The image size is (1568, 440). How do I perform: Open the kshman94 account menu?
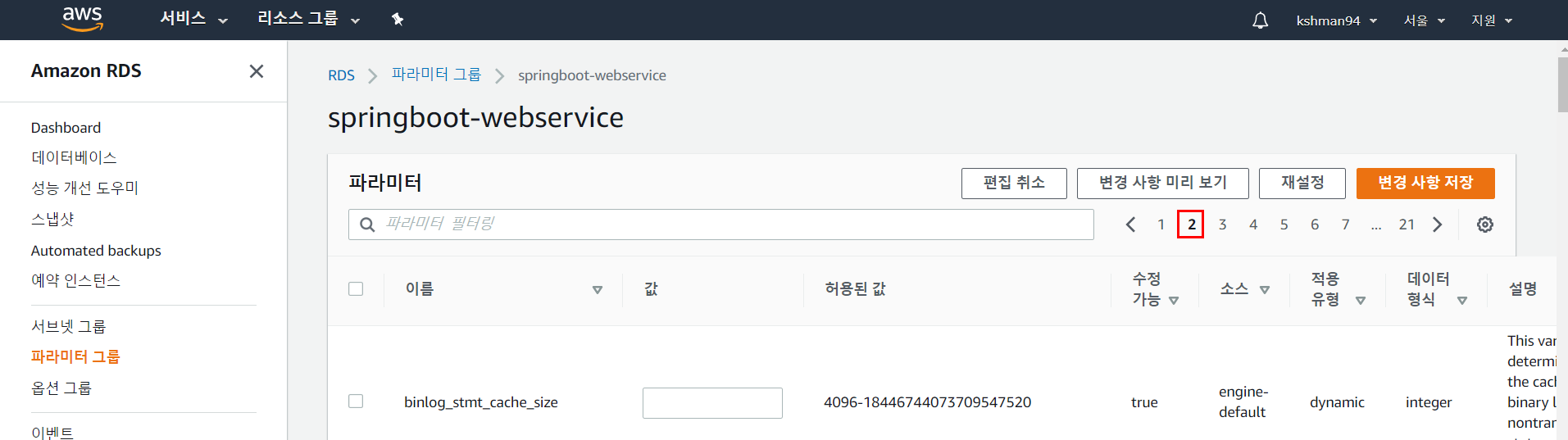pyautogui.click(x=1336, y=20)
